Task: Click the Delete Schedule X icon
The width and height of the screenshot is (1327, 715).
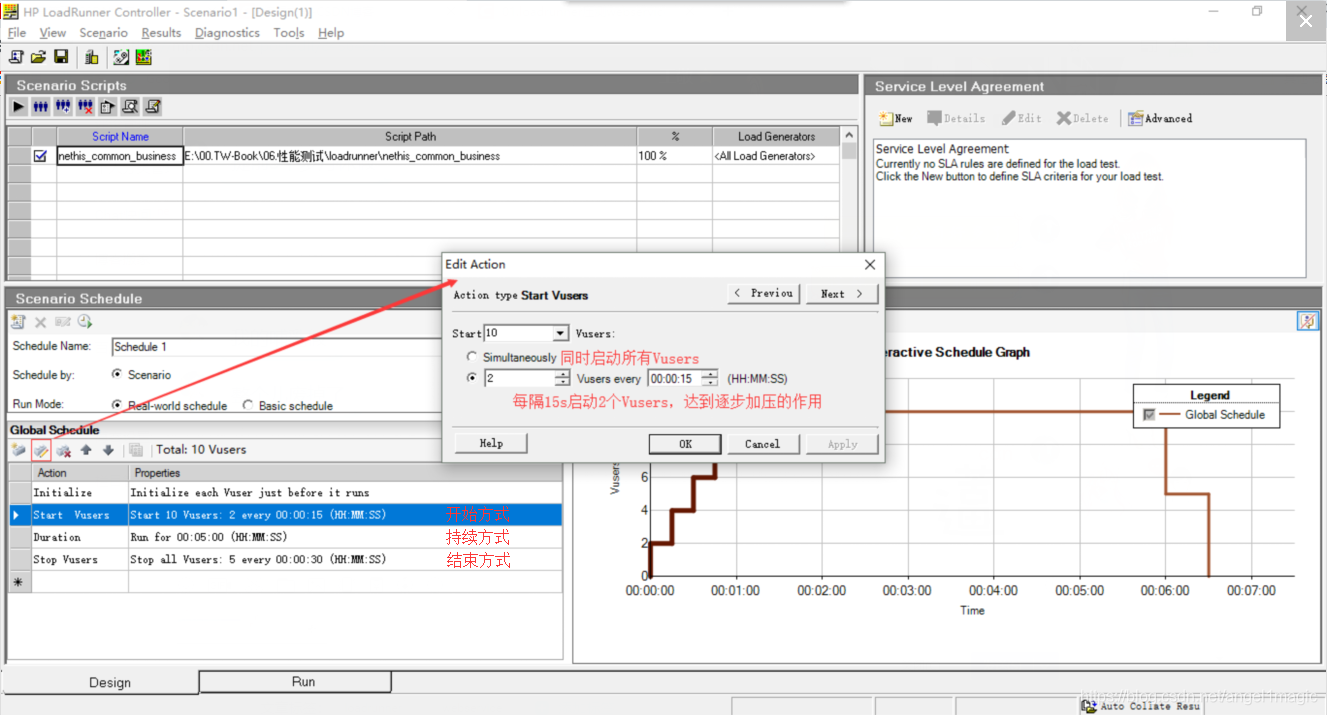Action: [41, 322]
